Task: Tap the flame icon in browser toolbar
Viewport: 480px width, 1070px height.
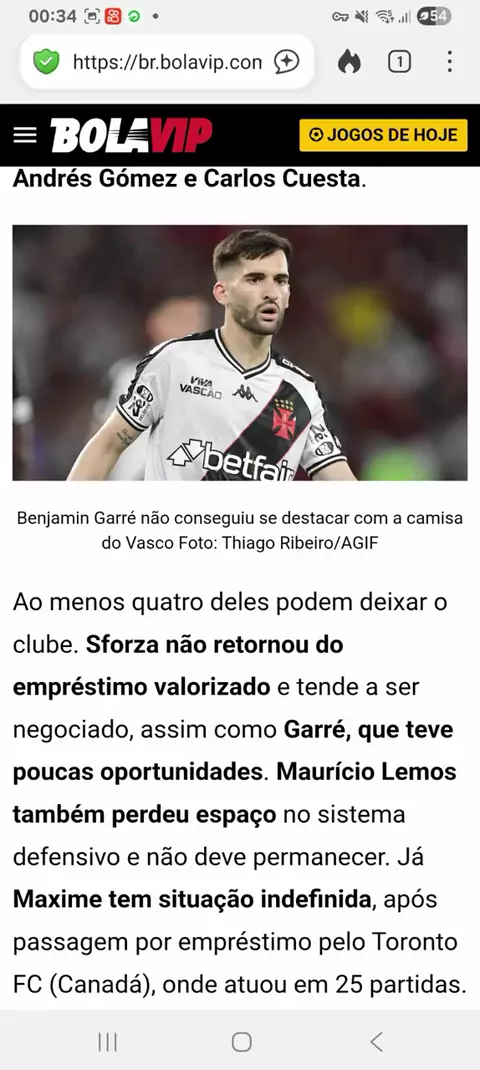Action: tap(349, 62)
